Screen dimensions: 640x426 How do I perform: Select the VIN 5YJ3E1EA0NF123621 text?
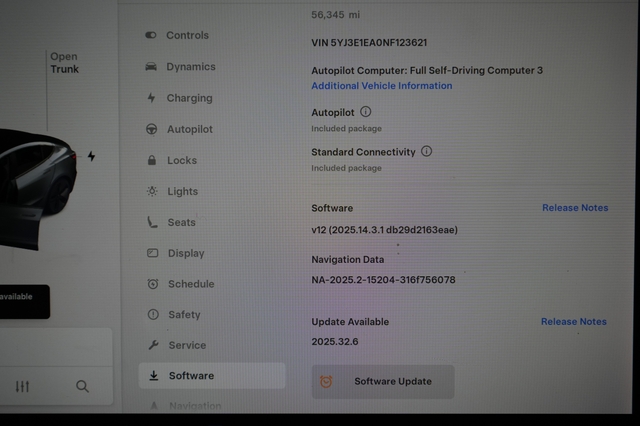pyautogui.click(x=369, y=43)
